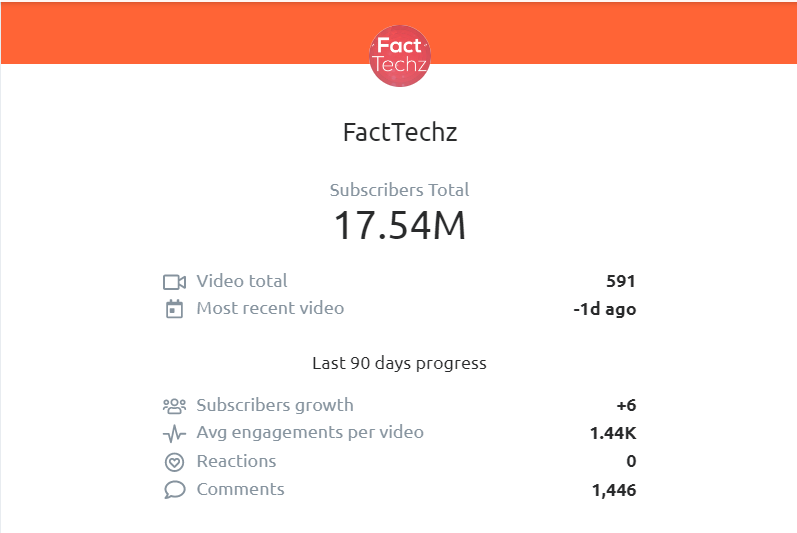Click the FactTechz channel avatar logo

pos(400,56)
